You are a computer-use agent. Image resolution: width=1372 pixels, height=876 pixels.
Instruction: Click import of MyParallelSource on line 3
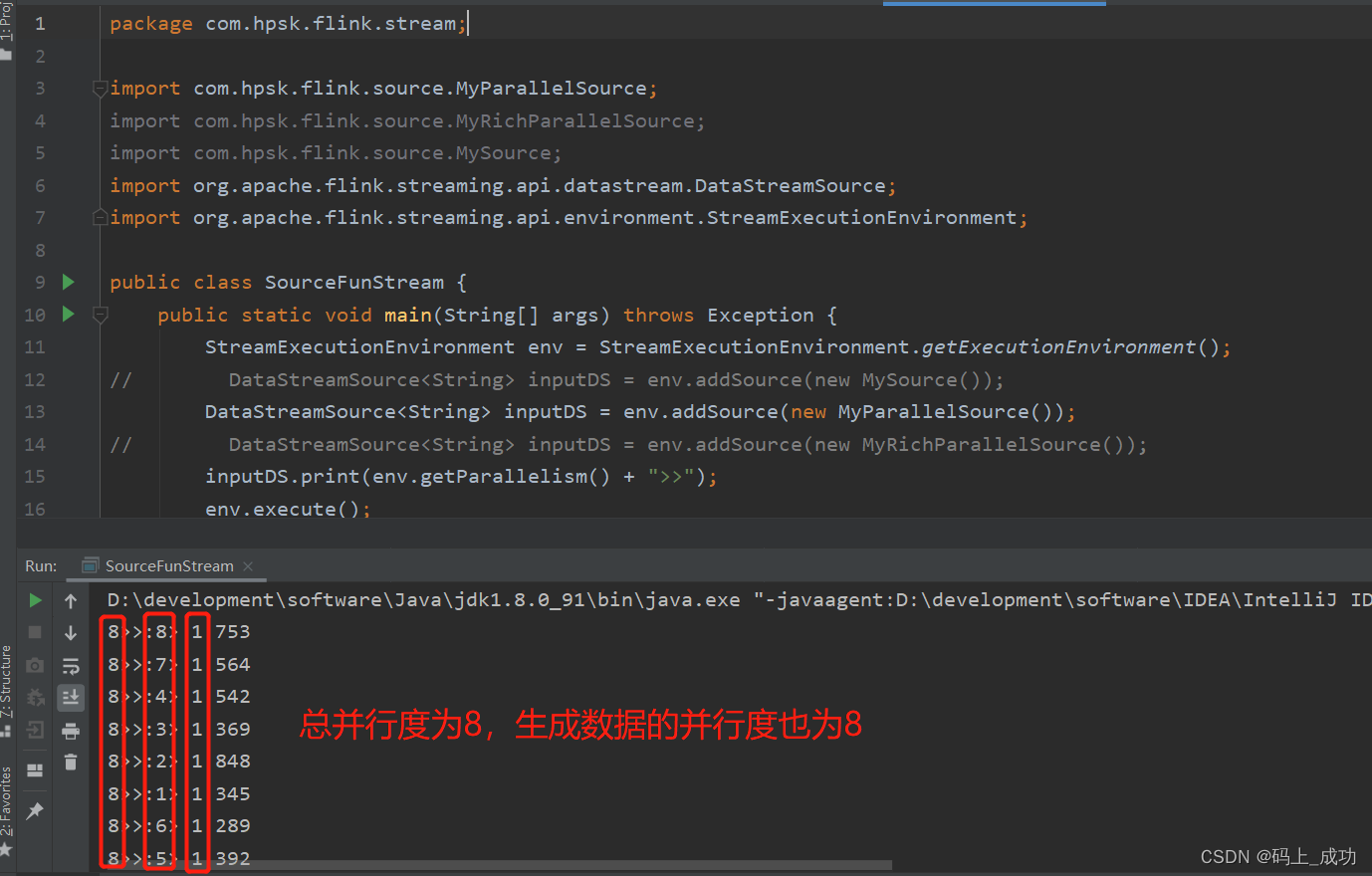(x=383, y=88)
